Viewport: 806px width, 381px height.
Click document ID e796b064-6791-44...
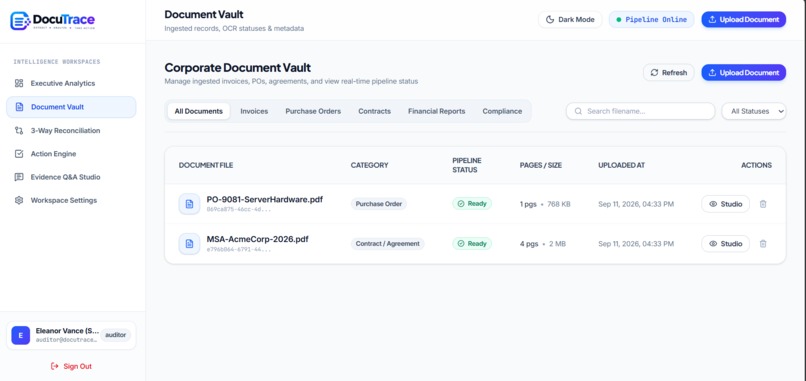pos(239,249)
